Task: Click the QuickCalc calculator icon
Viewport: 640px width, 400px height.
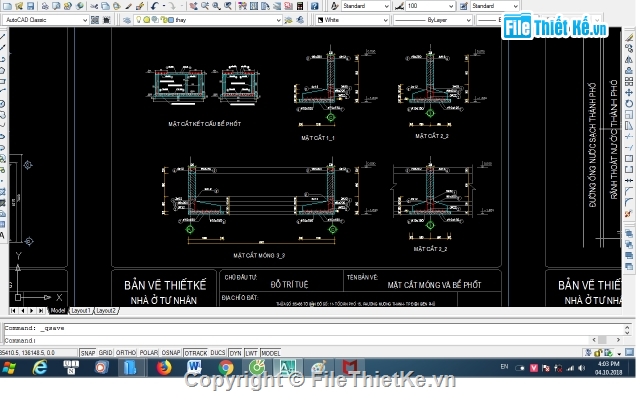Action: 300,6
